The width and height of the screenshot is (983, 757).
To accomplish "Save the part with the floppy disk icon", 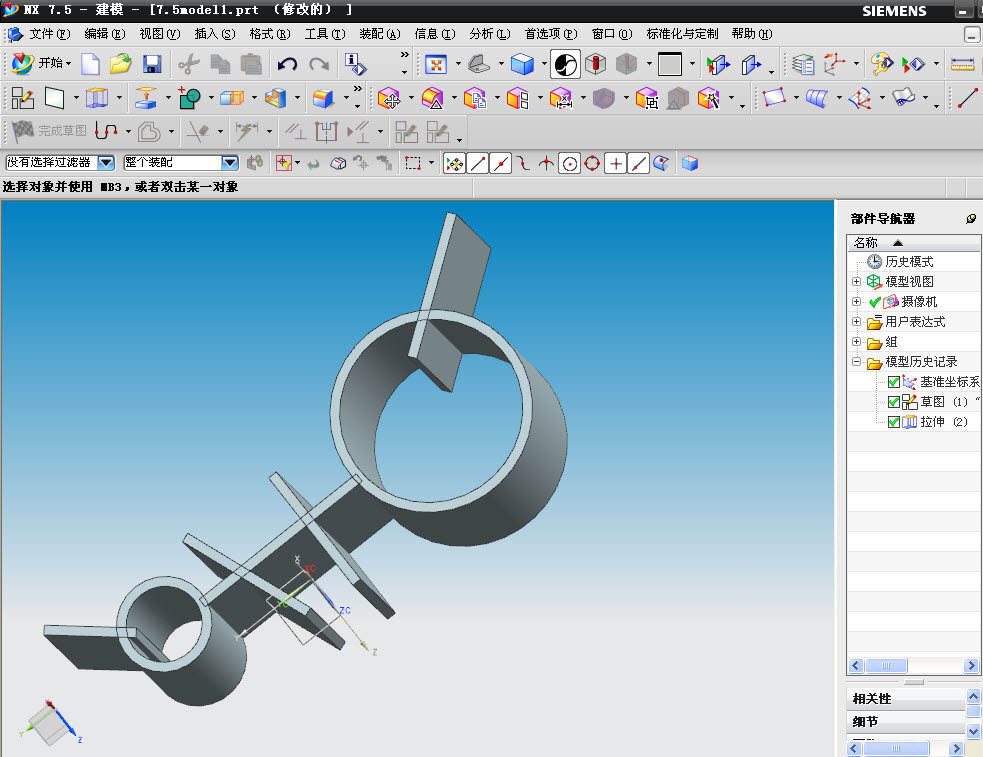I will (152, 64).
